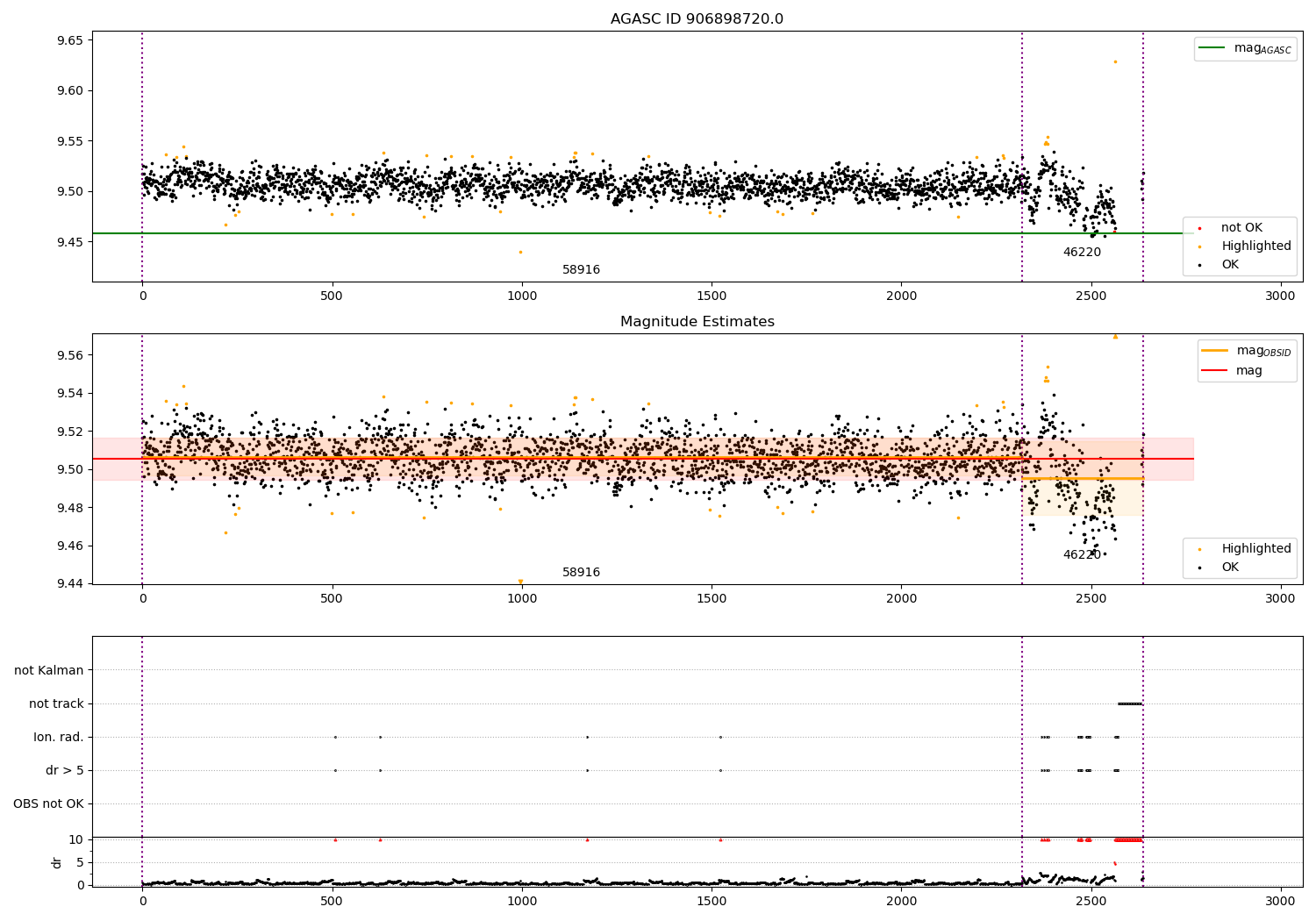Click the 9.56 y-axis tick in middle plot
The width and height of the screenshot is (1316, 921).
click(x=70, y=355)
